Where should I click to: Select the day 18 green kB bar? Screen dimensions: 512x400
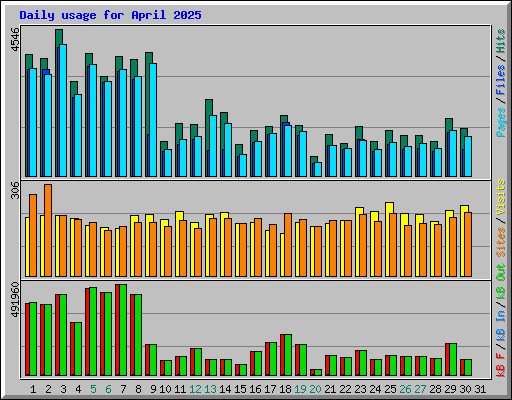click(x=288, y=355)
